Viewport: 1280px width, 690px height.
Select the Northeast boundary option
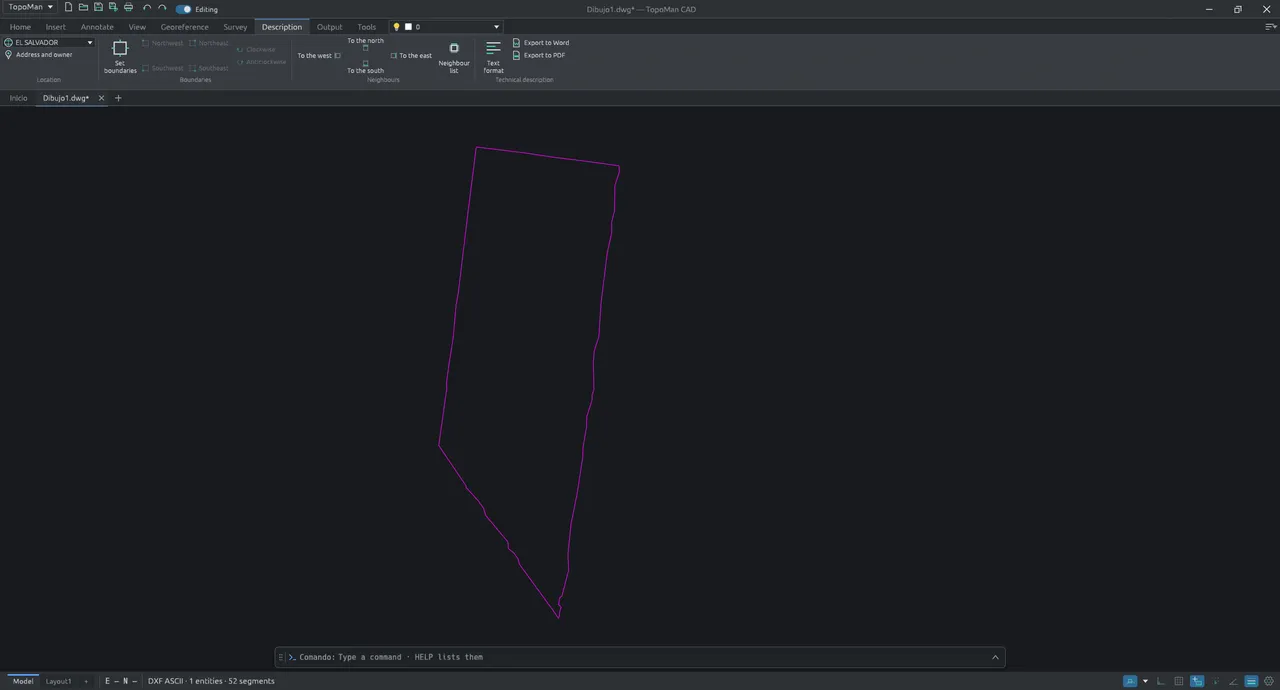[x=209, y=43]
